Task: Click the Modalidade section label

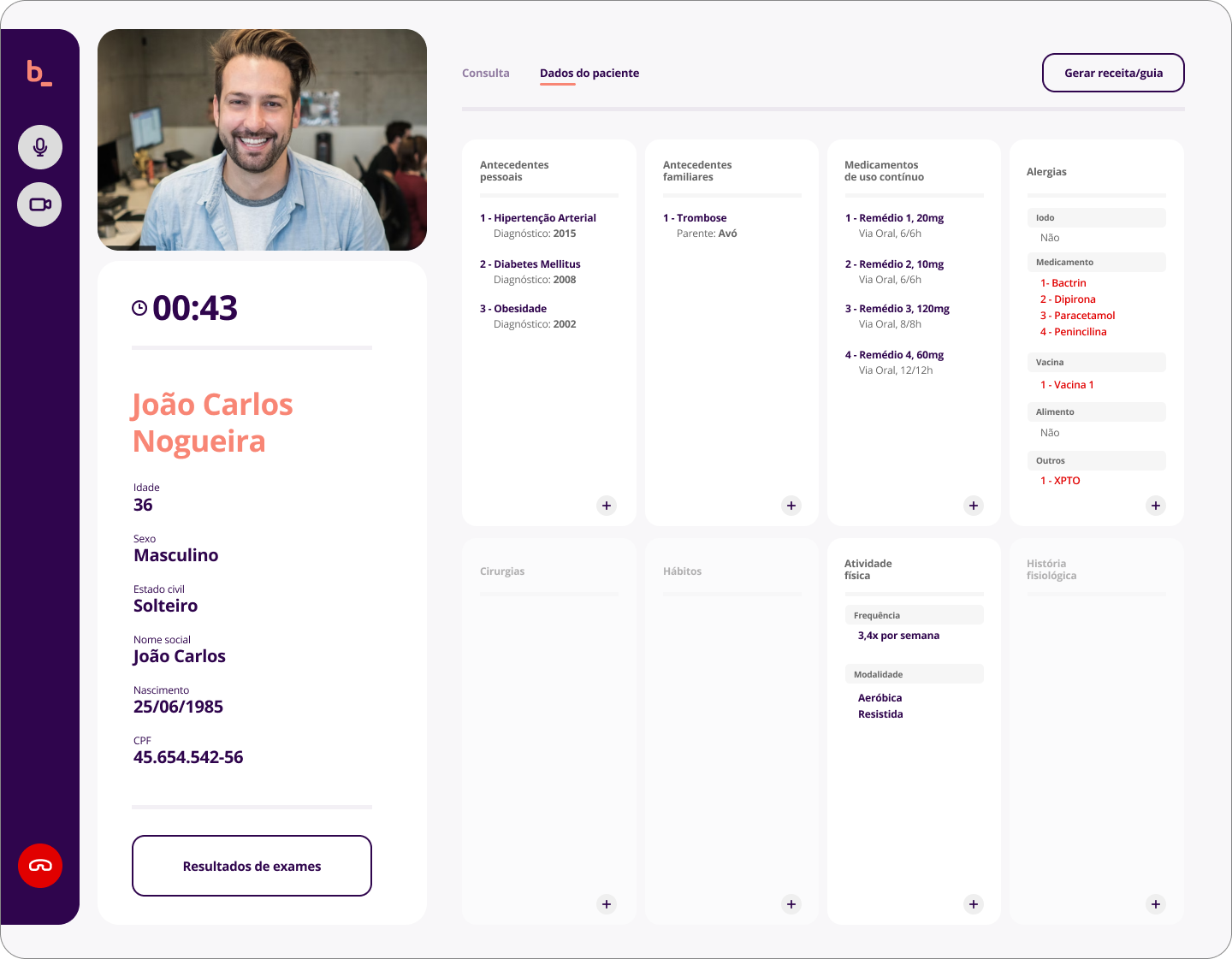Action: (914, 674)
